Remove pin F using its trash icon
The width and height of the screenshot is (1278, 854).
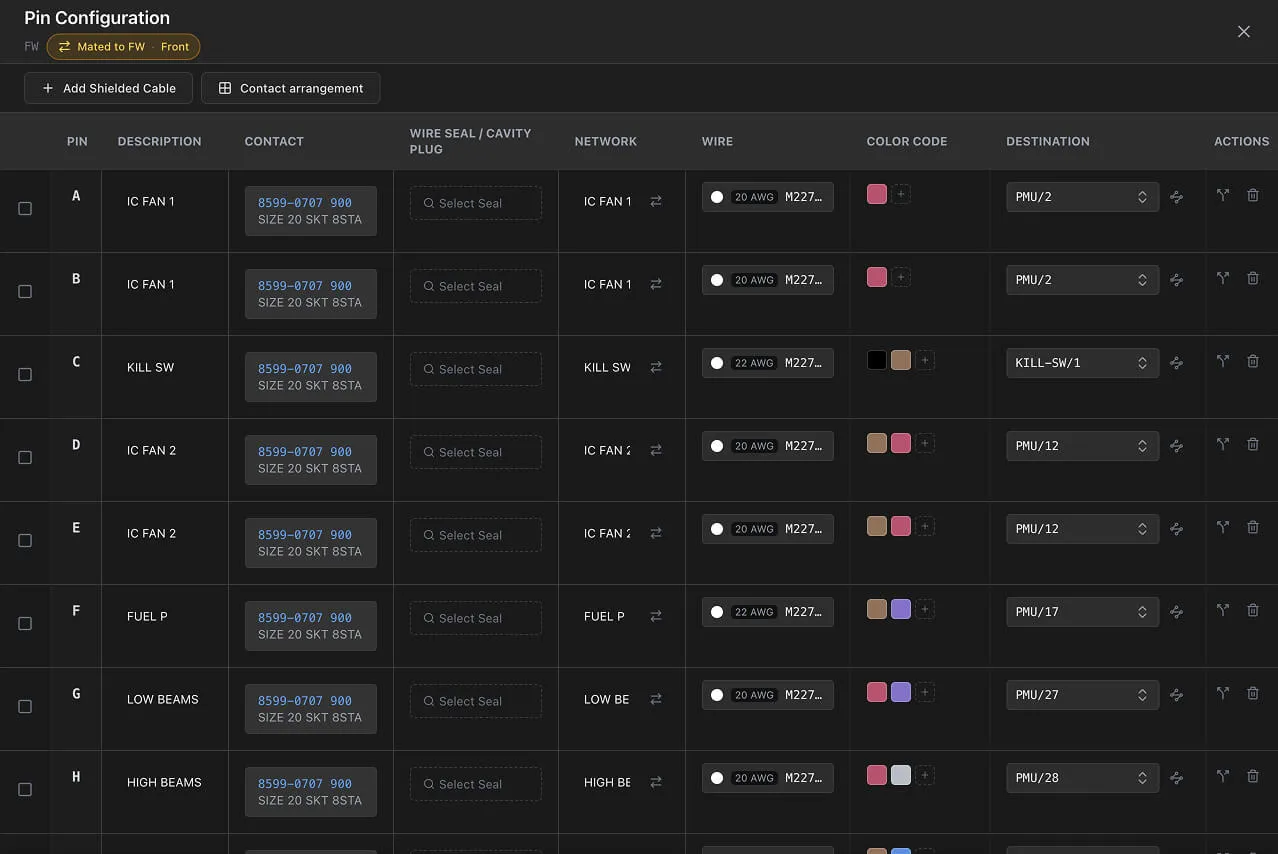pos(1252,611)
